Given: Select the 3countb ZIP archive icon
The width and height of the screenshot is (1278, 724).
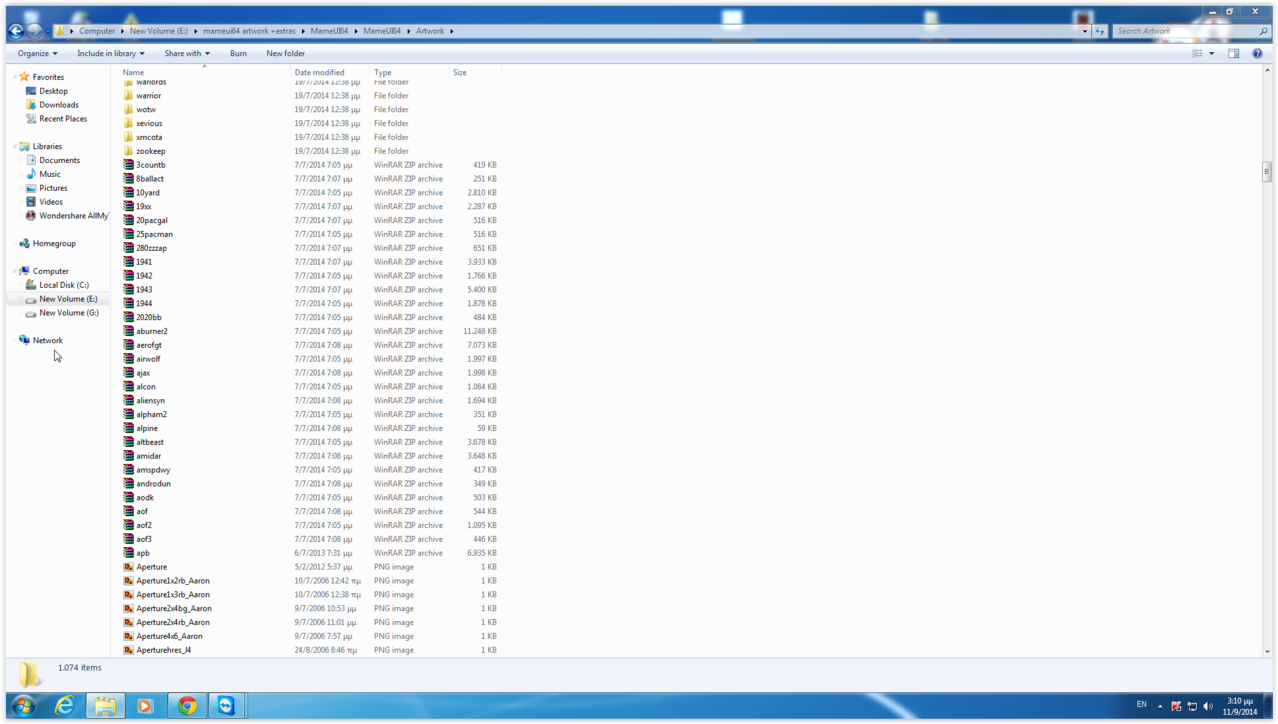Looking at the screenshot, I should [x=128, y=165].
